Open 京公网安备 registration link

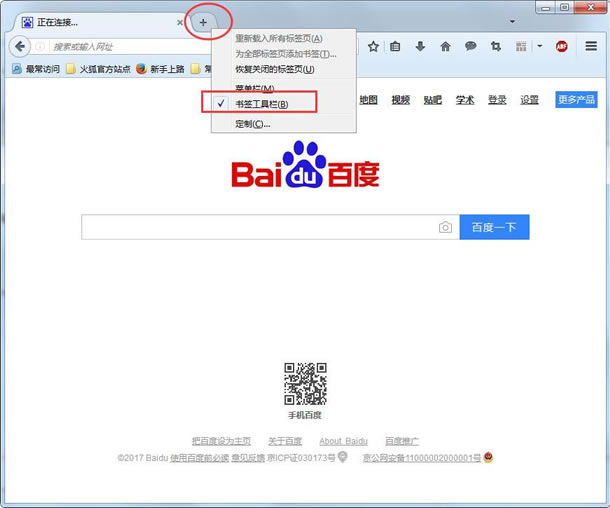coord(422,458)
